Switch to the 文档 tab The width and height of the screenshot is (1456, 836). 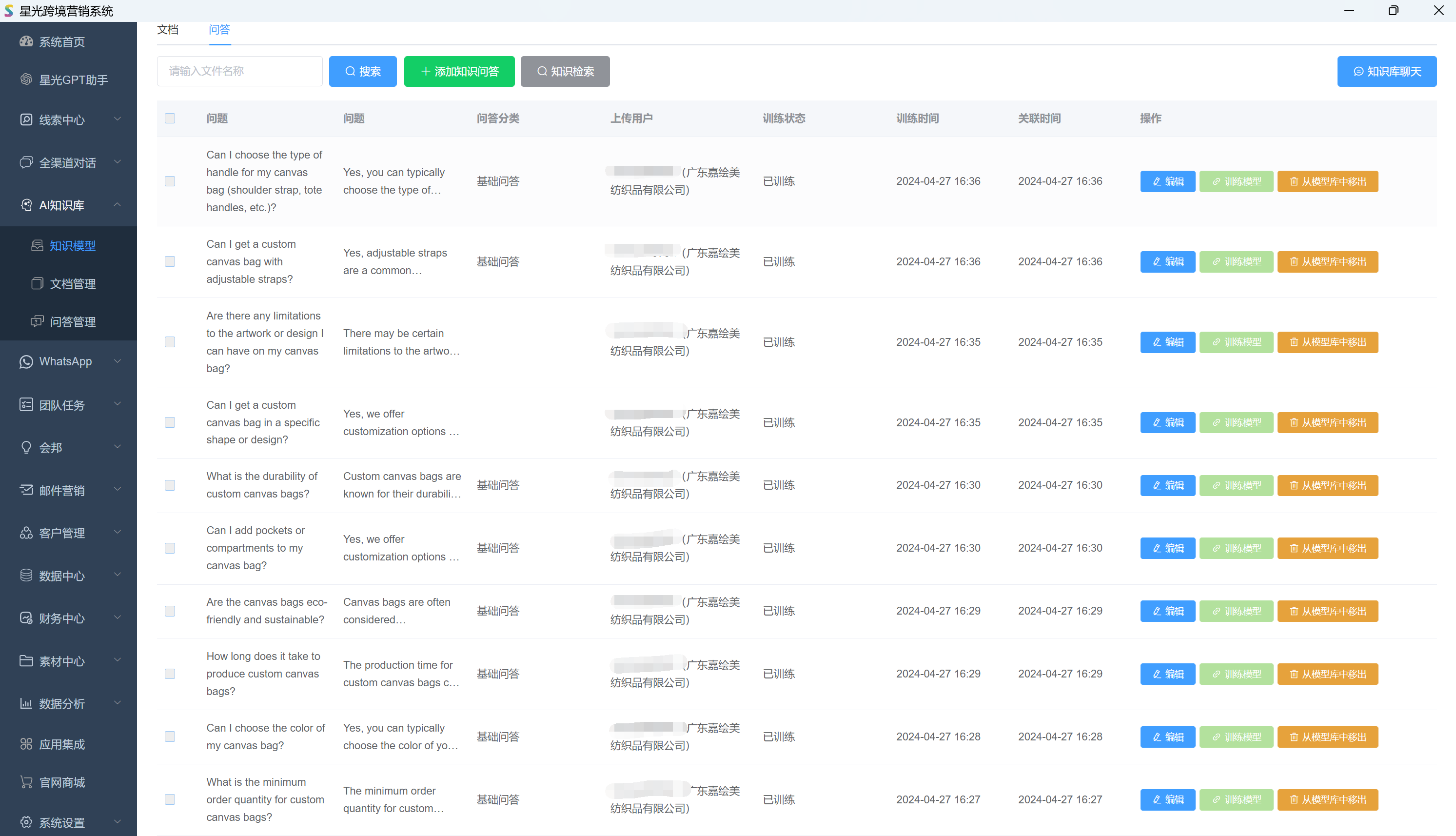point(168,29)
